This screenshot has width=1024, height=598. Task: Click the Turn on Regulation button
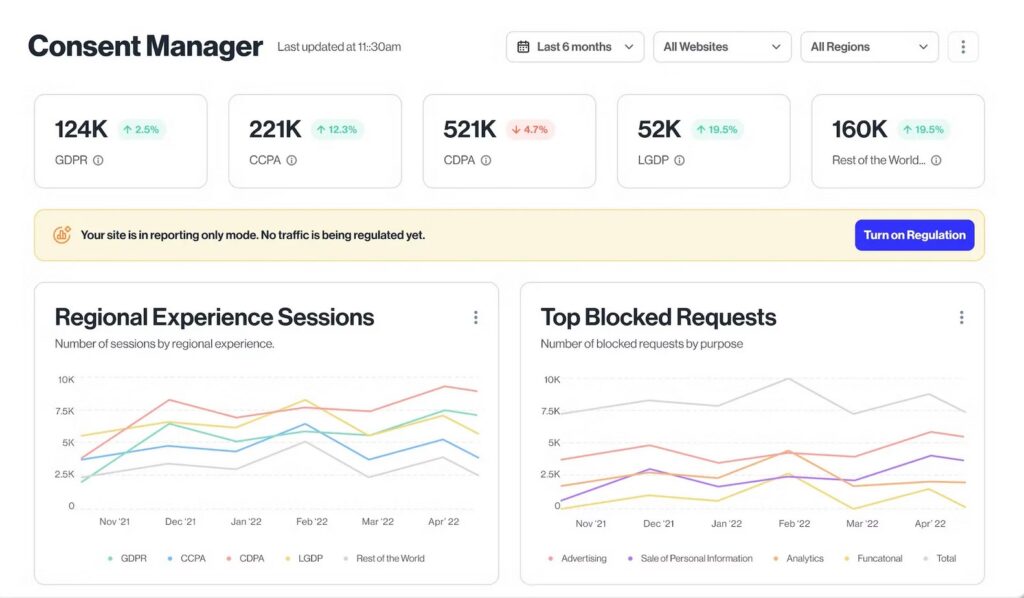point(914,235)
